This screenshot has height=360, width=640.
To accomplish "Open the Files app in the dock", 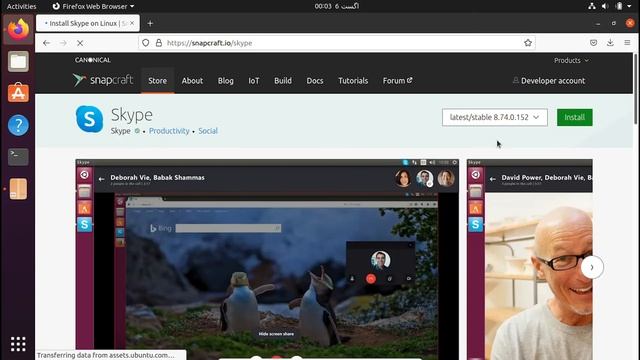I will tap(18, 61).
